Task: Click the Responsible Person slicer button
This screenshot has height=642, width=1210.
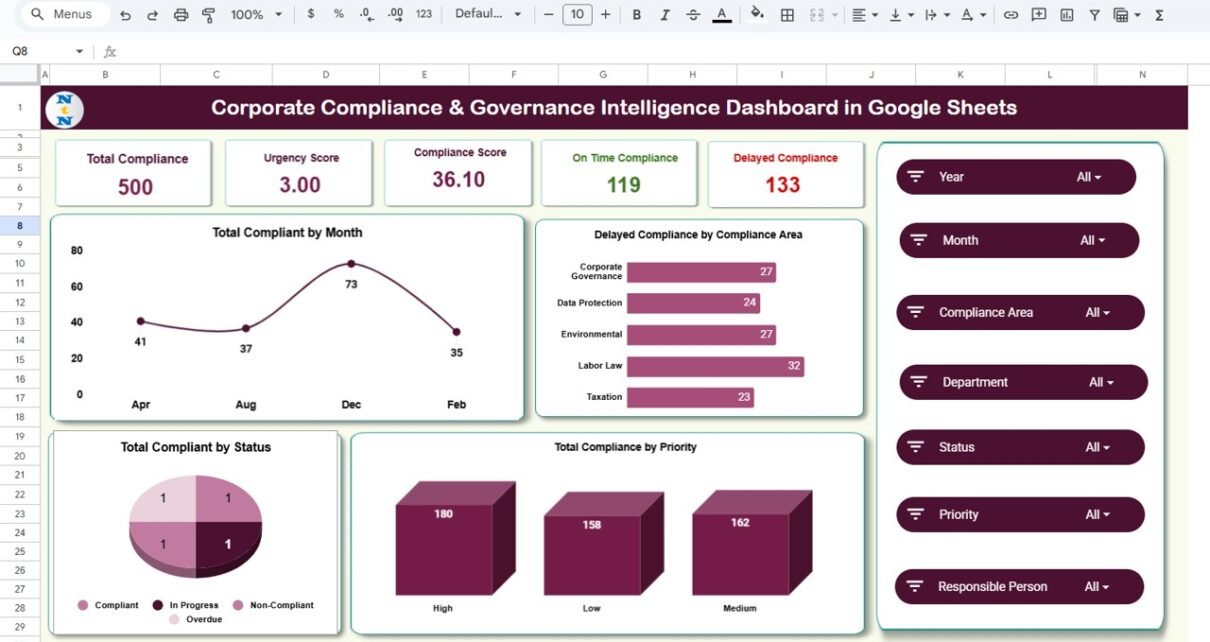Action: point(1019,587)
